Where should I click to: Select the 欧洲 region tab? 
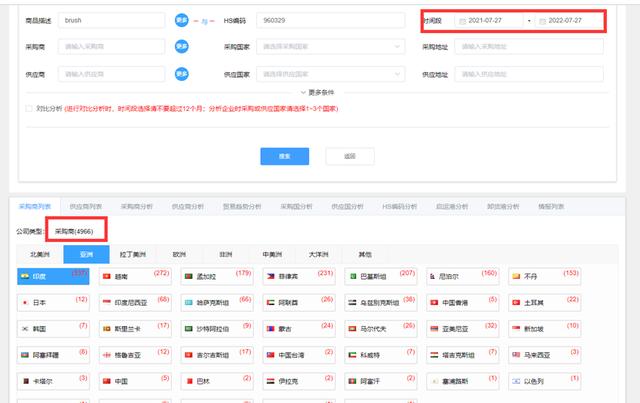click(179, 254)
